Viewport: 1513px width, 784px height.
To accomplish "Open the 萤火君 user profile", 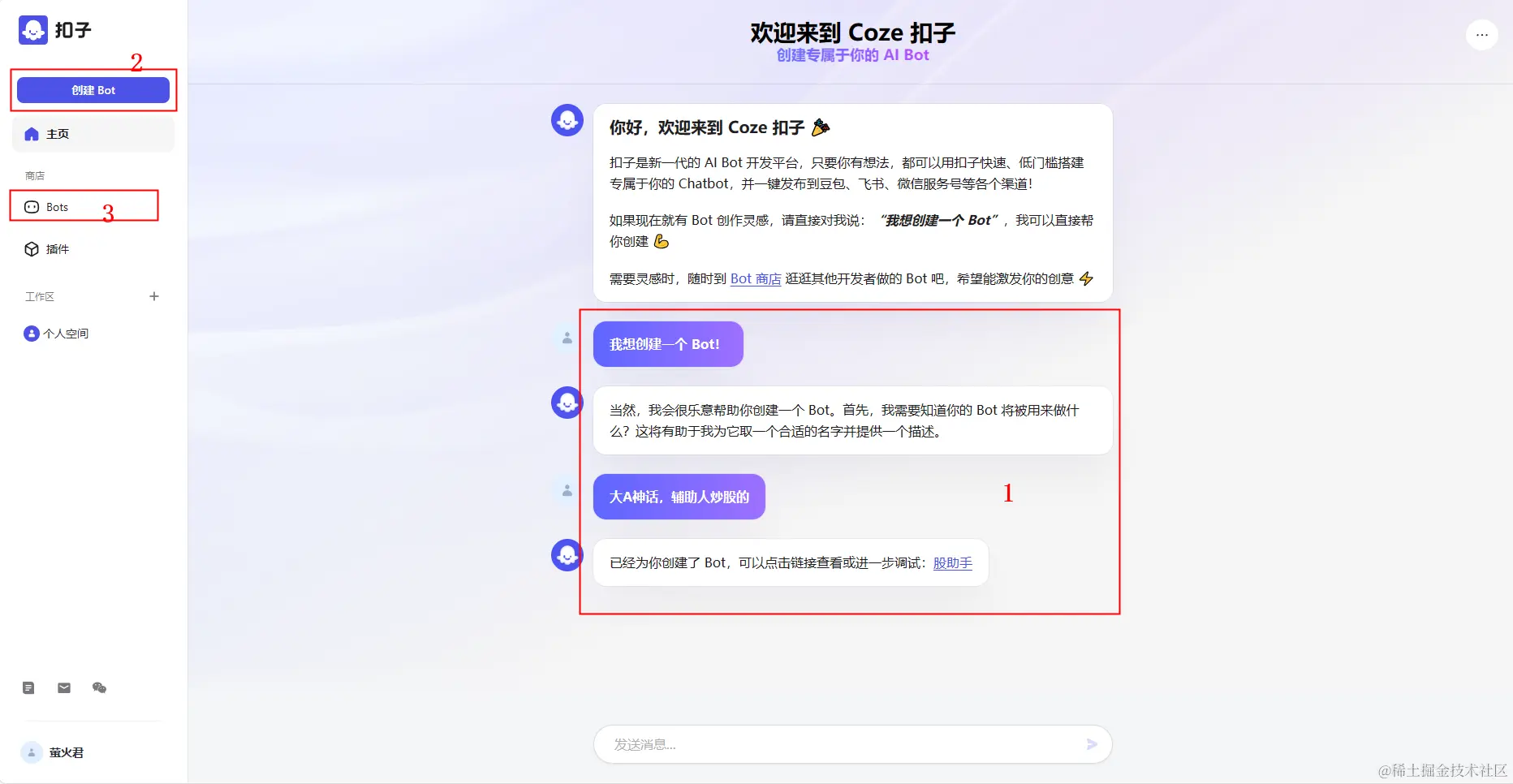I will [x=53, y=752].
